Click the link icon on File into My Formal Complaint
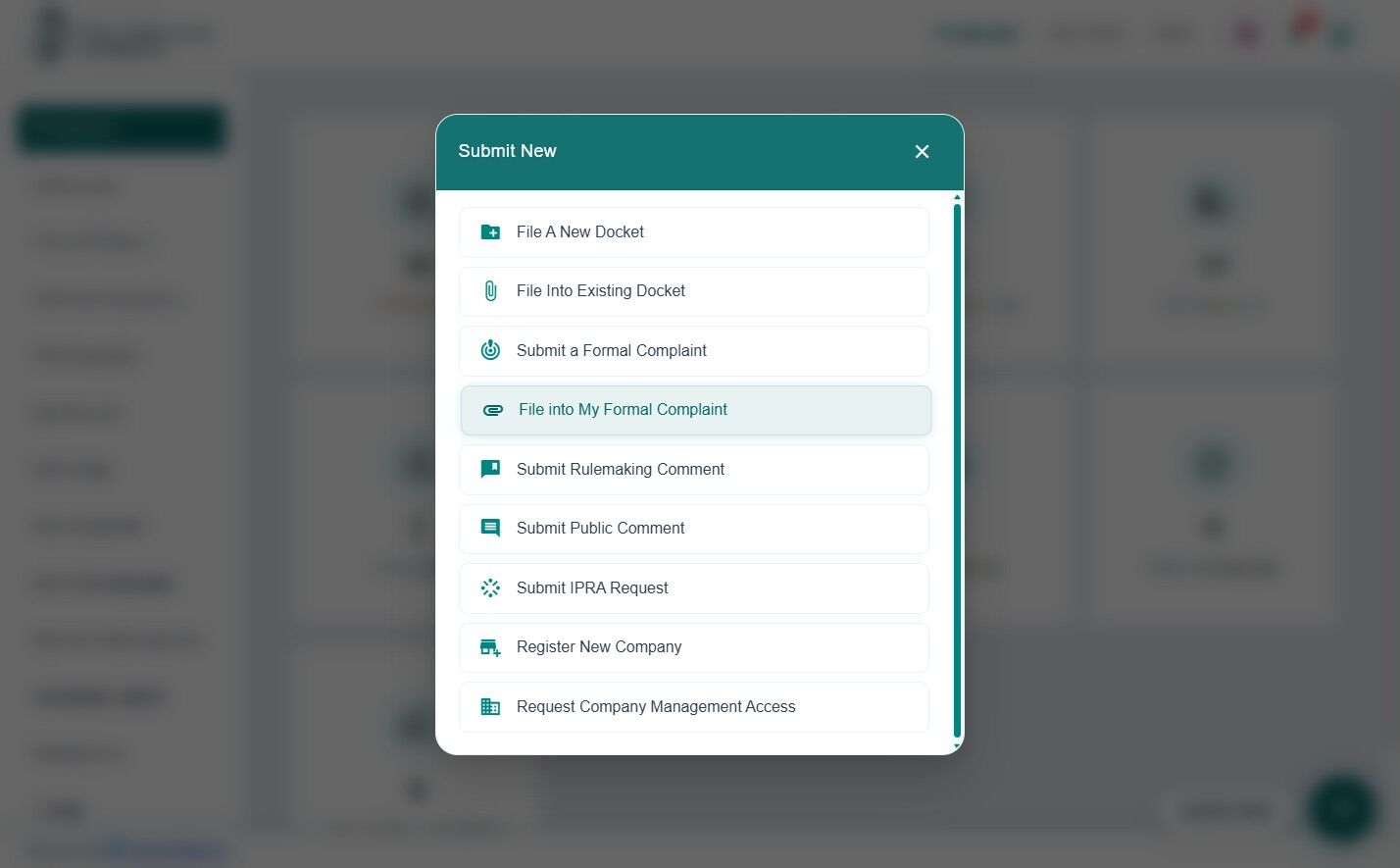 [x=492, y=410]
